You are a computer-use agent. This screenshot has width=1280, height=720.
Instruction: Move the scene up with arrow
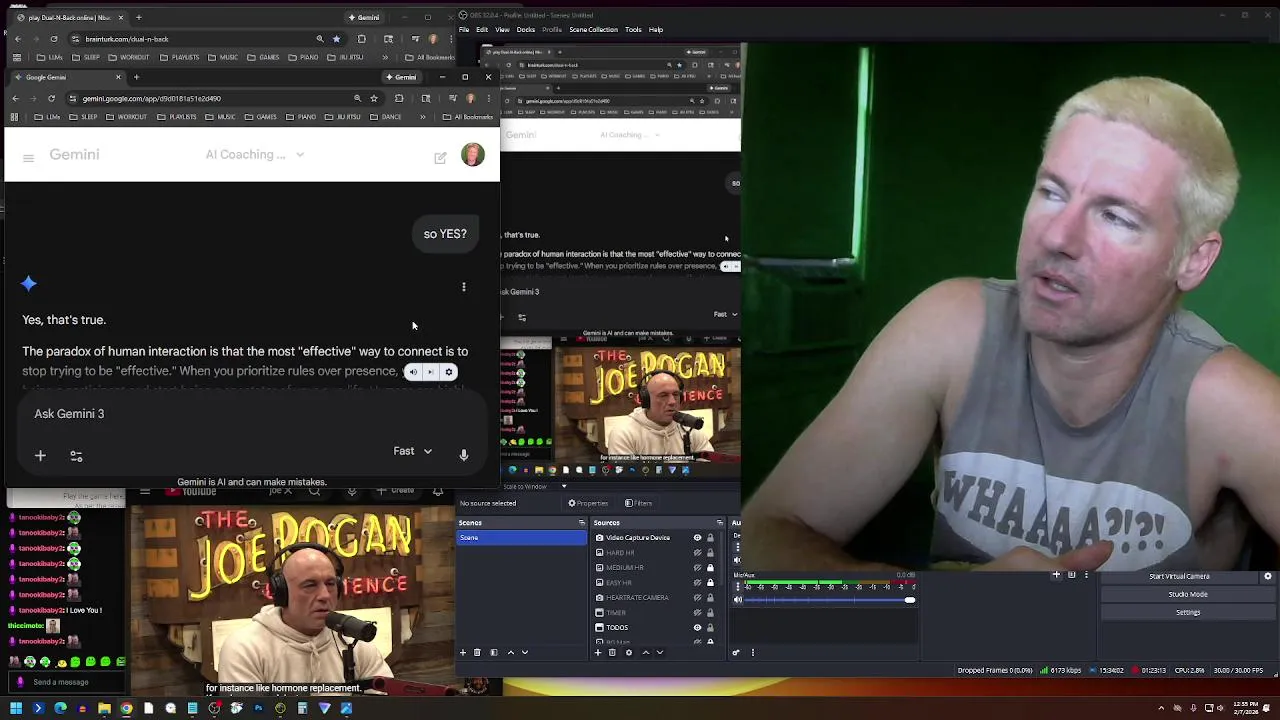coord(510,652)
